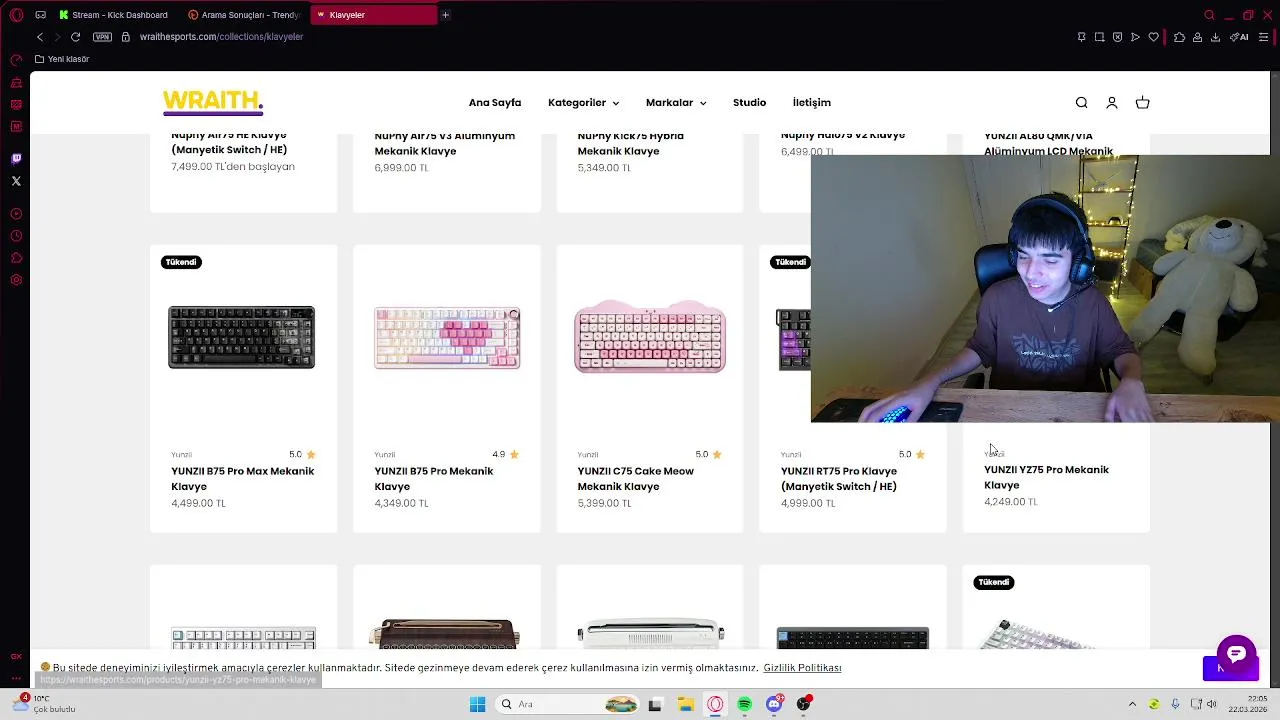The height and width of the screenshot is (720, 1280).
Task: Open browser downloads icon
Action: (x=1215, y=37)
